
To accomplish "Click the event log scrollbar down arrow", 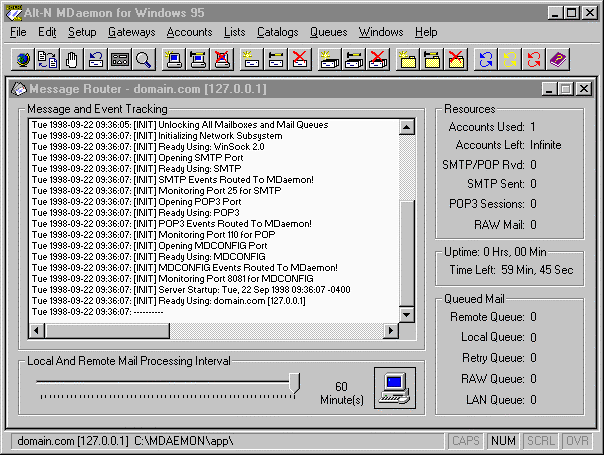I will 406,315.
